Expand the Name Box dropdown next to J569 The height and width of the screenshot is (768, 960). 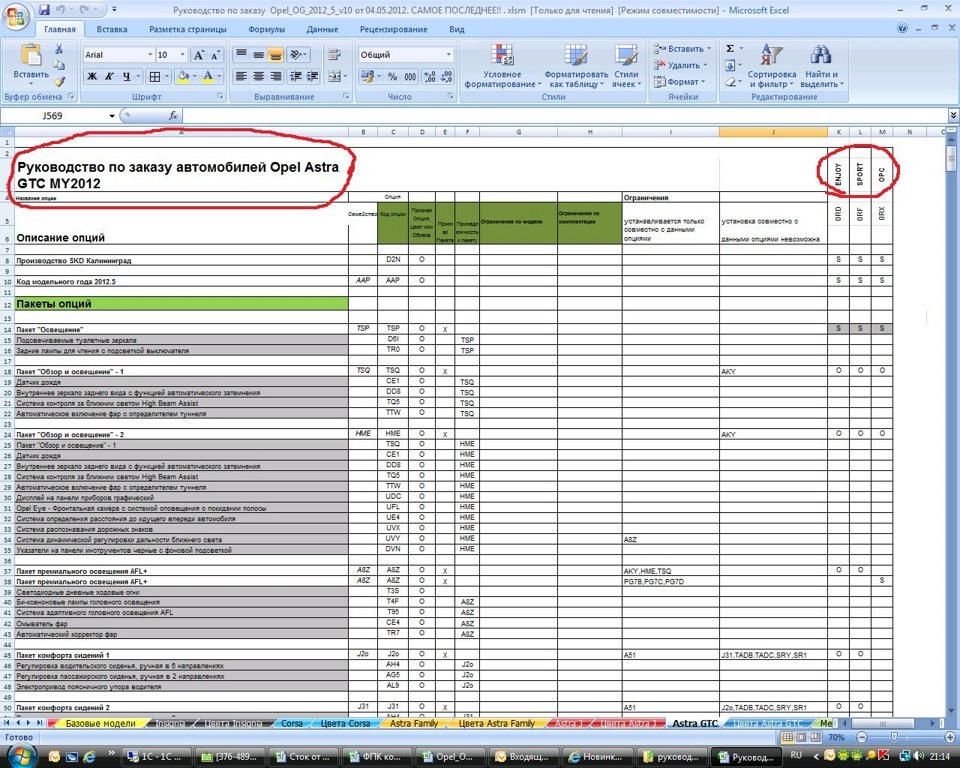112,116
